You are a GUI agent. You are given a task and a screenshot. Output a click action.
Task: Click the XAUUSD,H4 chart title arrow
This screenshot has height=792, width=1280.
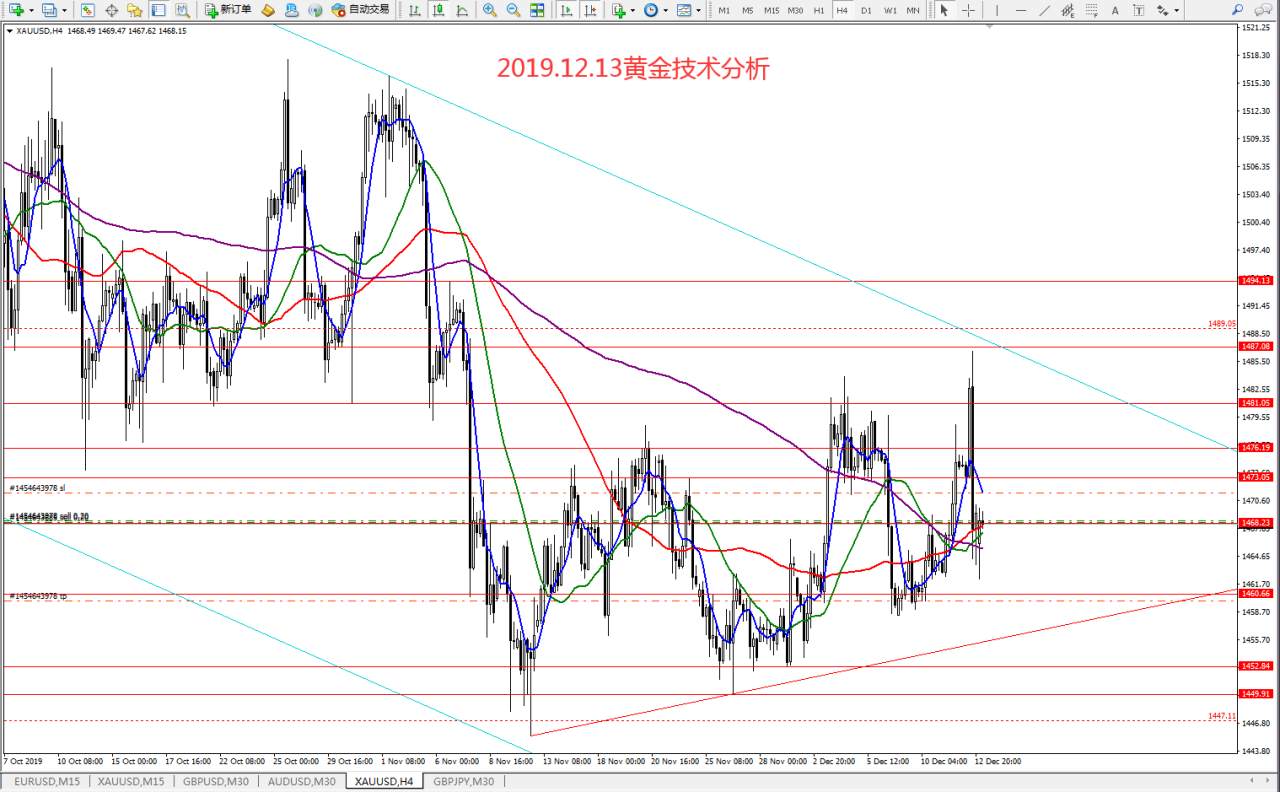(9, 31)
